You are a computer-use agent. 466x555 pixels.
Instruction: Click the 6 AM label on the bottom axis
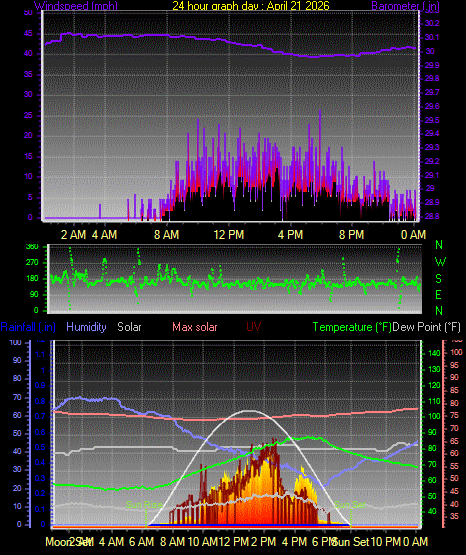(141, 542)
